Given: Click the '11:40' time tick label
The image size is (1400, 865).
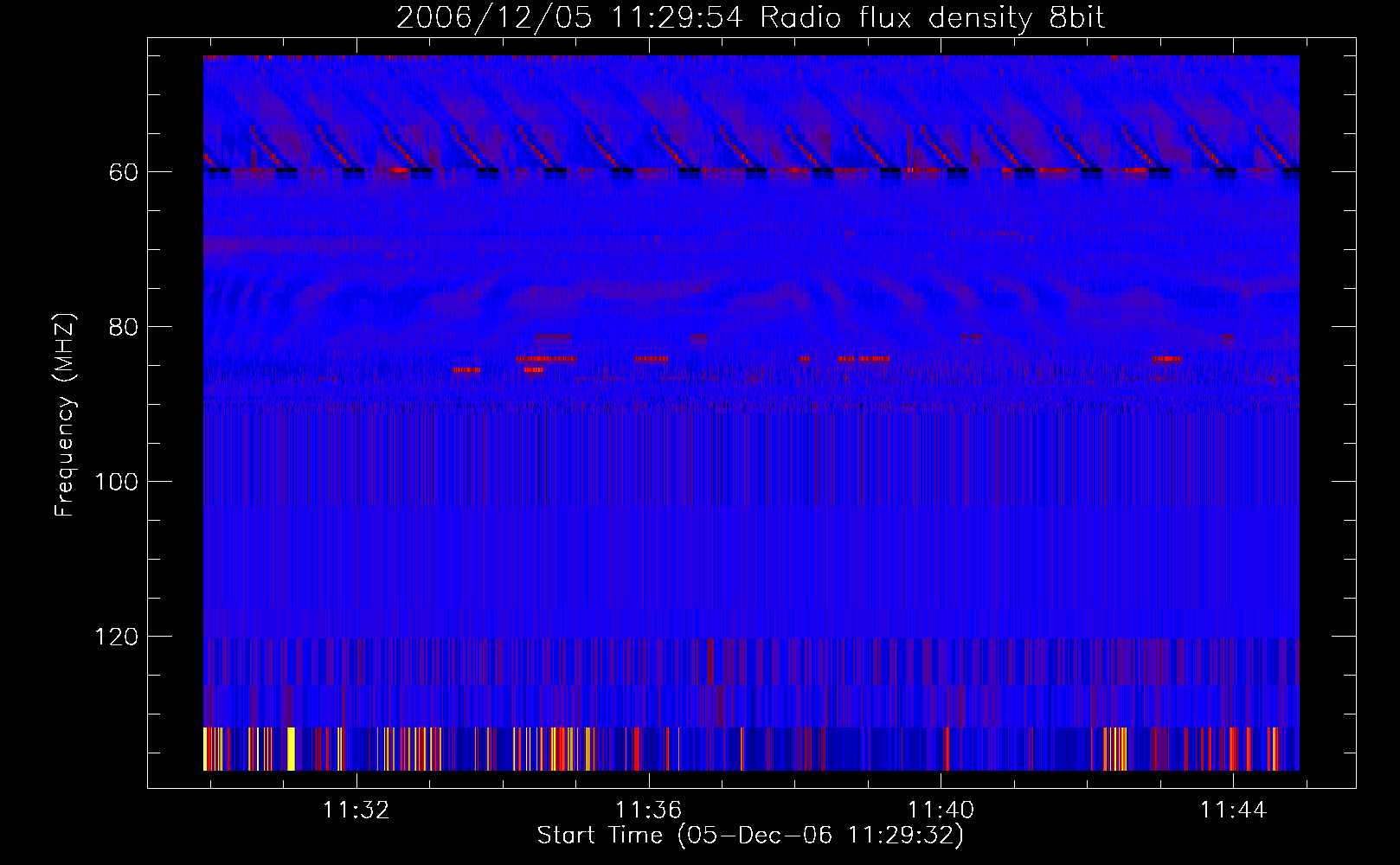Looking at the screenshot, I should [x=941, y=811].
